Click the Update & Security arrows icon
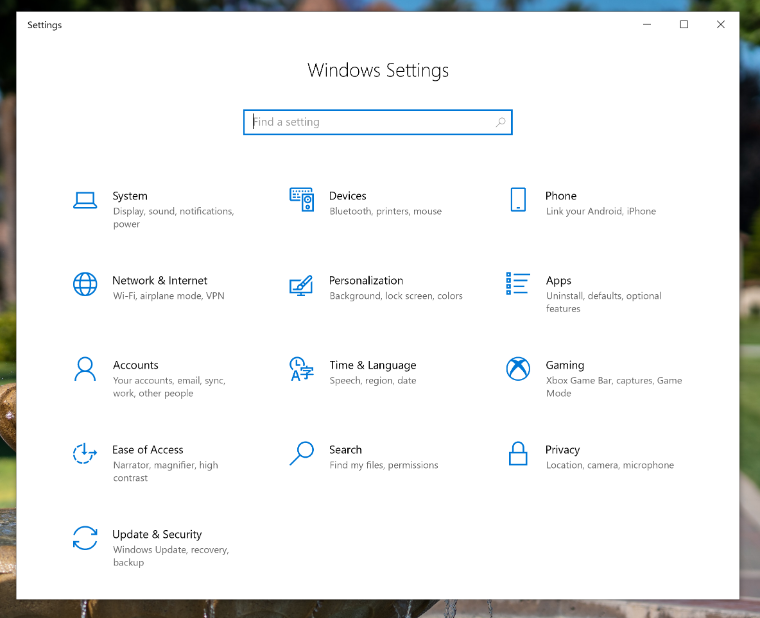760x618 pixels. 85,538
